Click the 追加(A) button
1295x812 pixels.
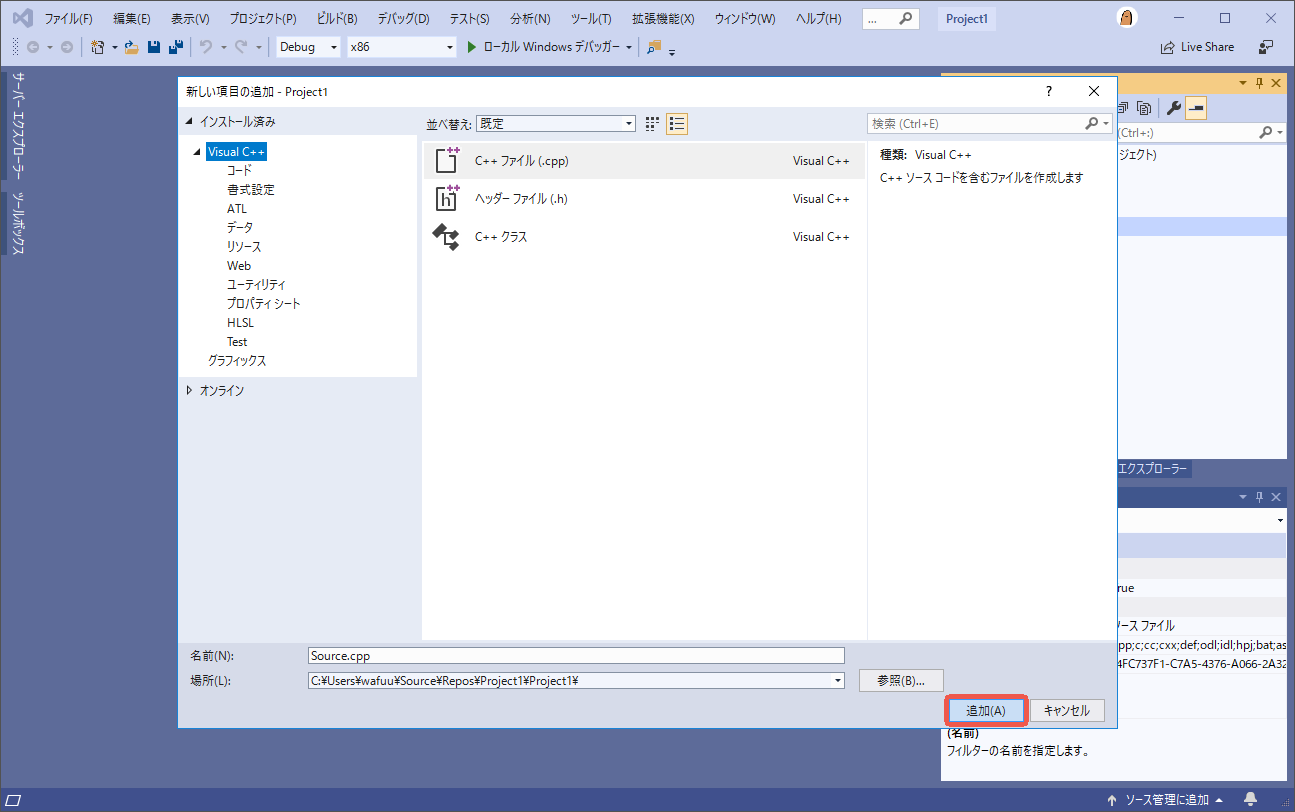[x=986, y=711]
